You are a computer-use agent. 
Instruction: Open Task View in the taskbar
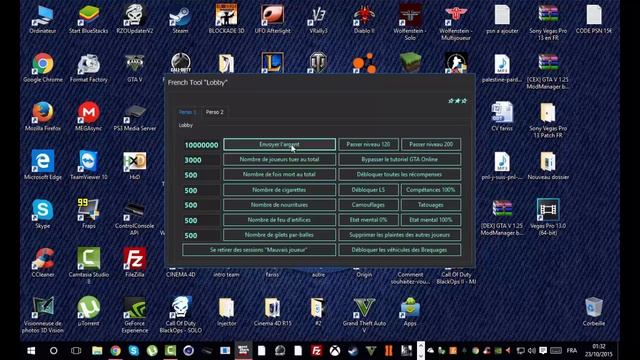coord(76,351)
